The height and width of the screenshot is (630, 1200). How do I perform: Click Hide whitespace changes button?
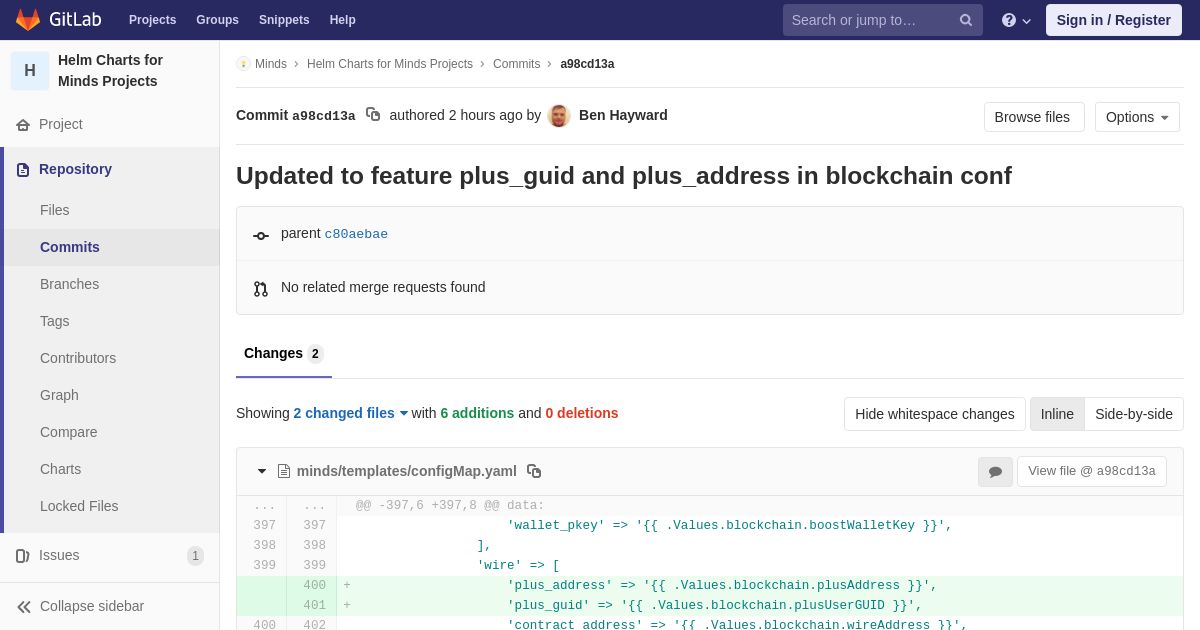tap(935, 414)
